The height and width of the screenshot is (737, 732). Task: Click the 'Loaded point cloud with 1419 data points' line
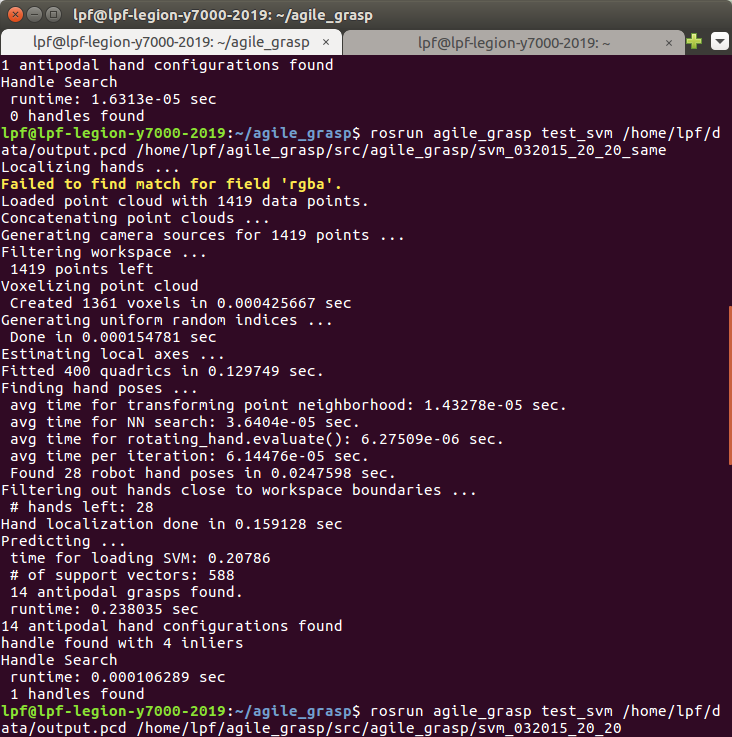coord(185,201)
